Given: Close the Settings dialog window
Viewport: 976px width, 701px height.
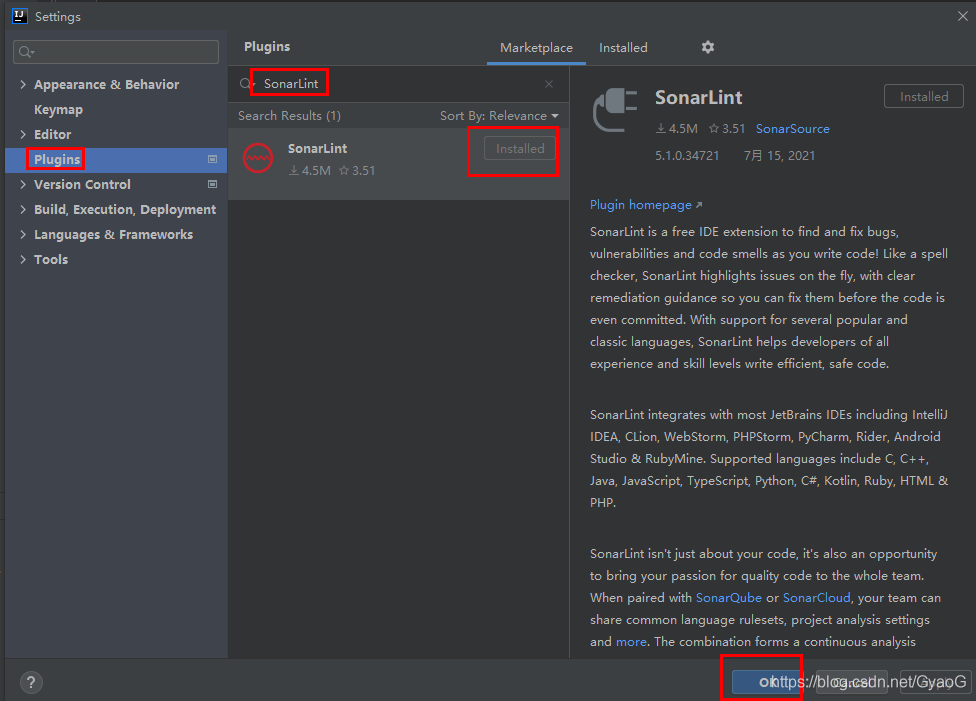Looking at the screenshot, I should point(962,16).
